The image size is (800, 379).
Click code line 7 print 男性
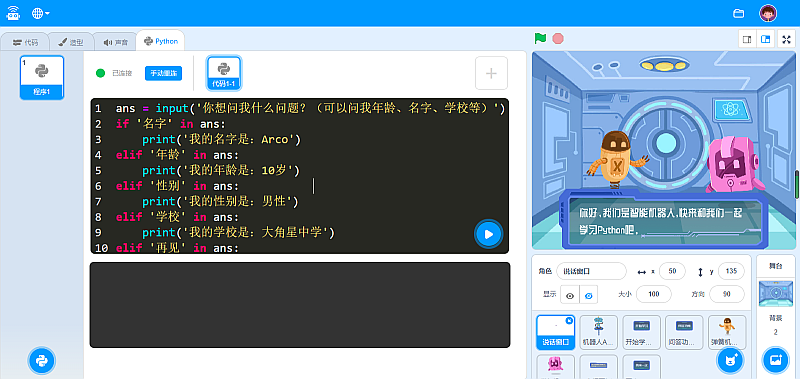click(x=220, y=202)
